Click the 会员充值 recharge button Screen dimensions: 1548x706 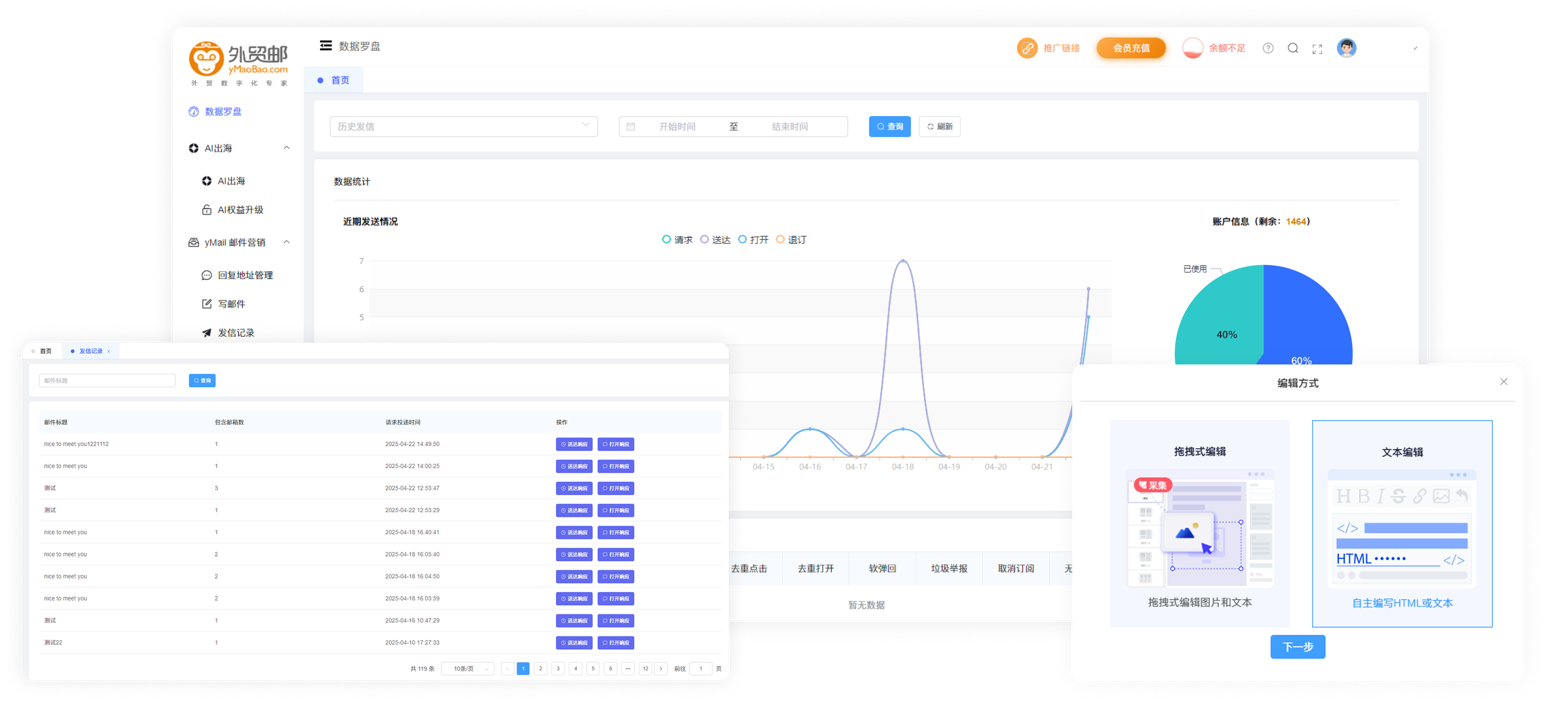pyautogui.click(x=1131, y=48)
